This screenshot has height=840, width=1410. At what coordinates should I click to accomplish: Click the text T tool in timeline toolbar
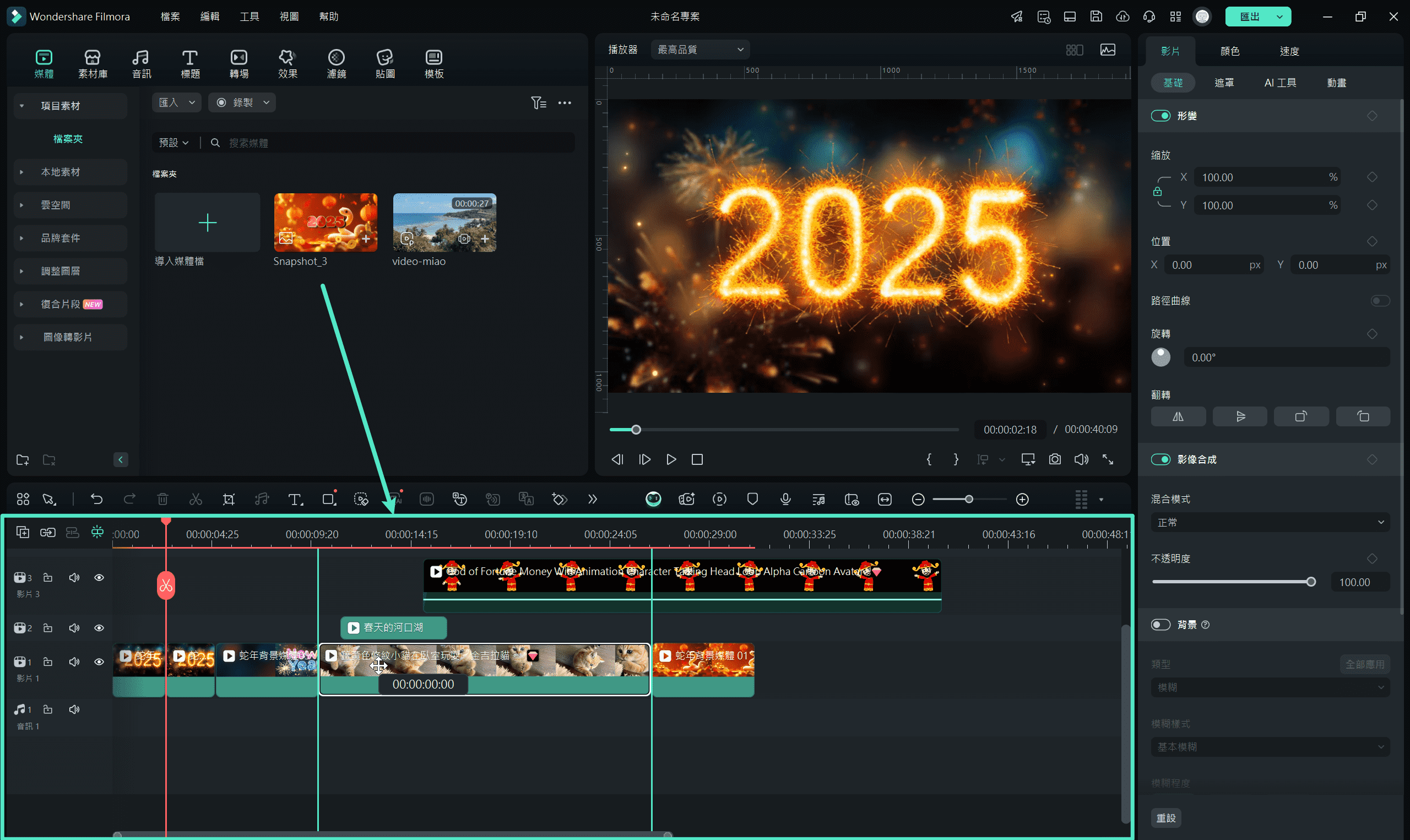point(295,499)
